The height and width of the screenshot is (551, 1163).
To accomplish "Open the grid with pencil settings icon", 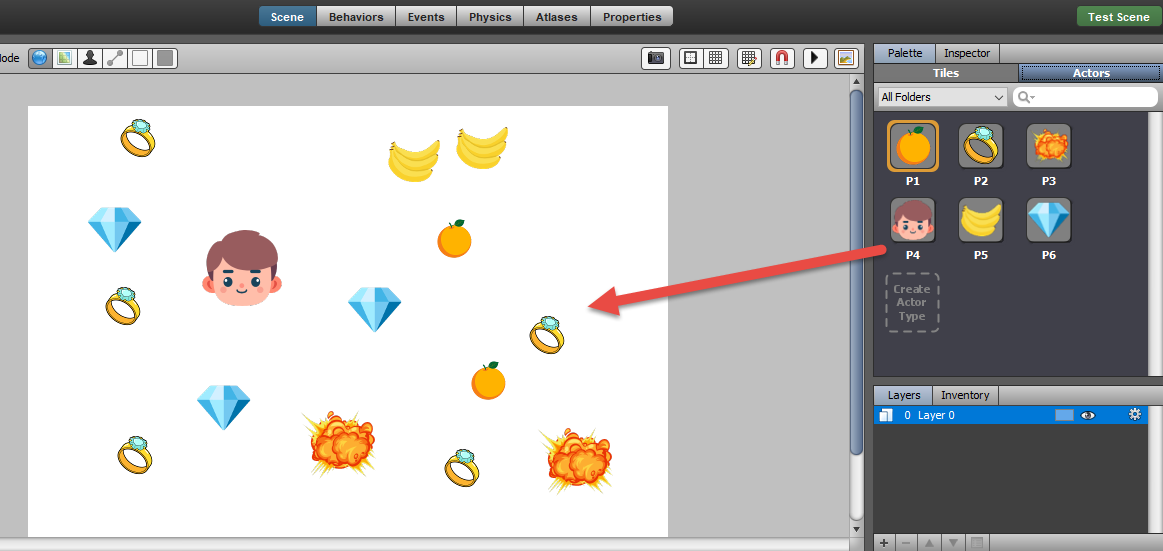I will click(x=749, y=58).
